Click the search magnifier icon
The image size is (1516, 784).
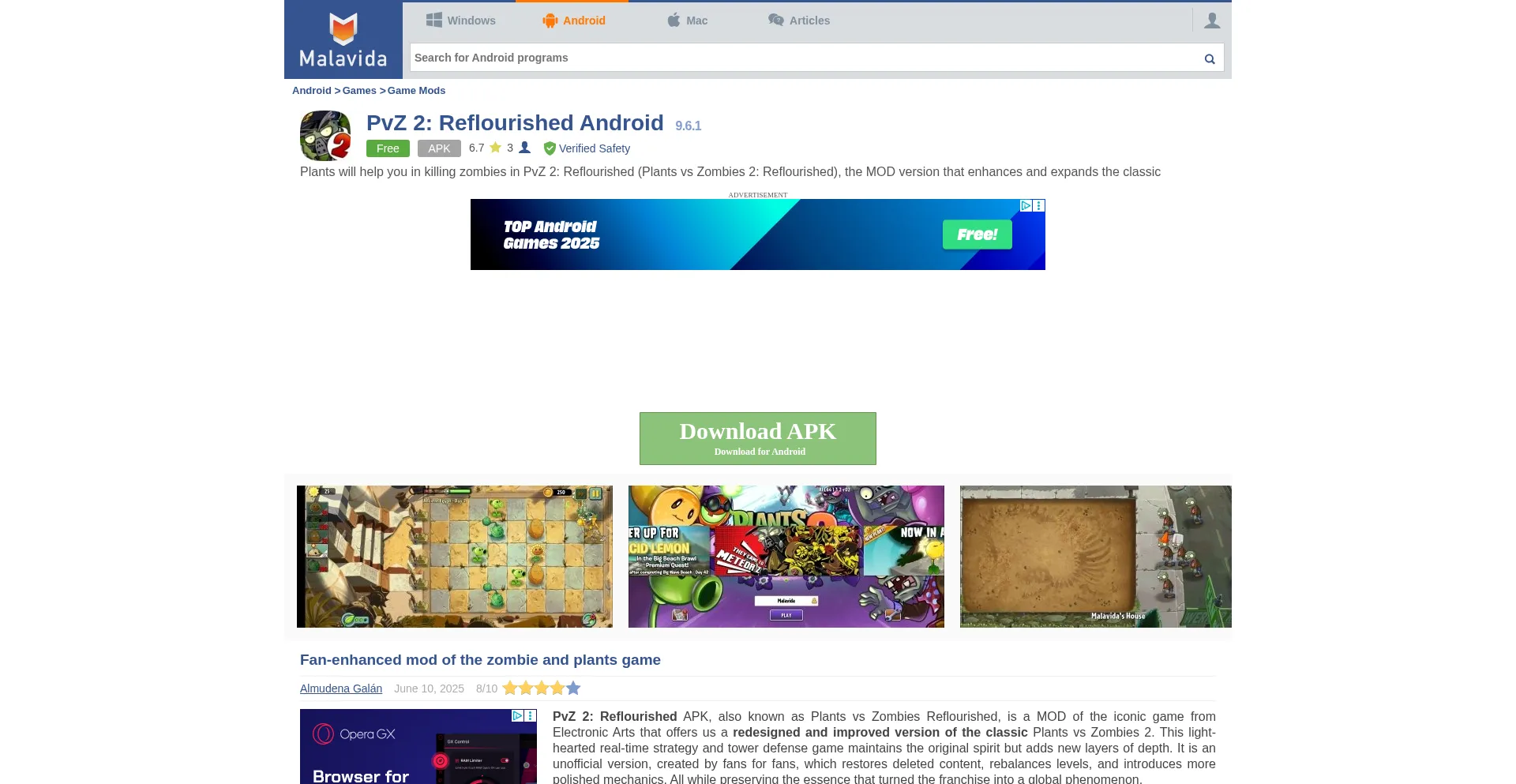click(x=1209, y=58)
